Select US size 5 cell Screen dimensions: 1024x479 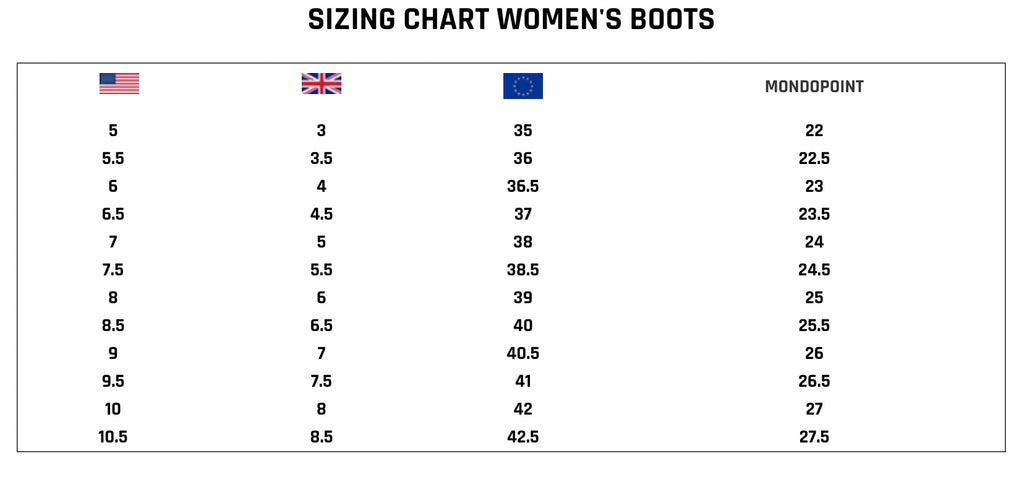click(x=113, y=131)
